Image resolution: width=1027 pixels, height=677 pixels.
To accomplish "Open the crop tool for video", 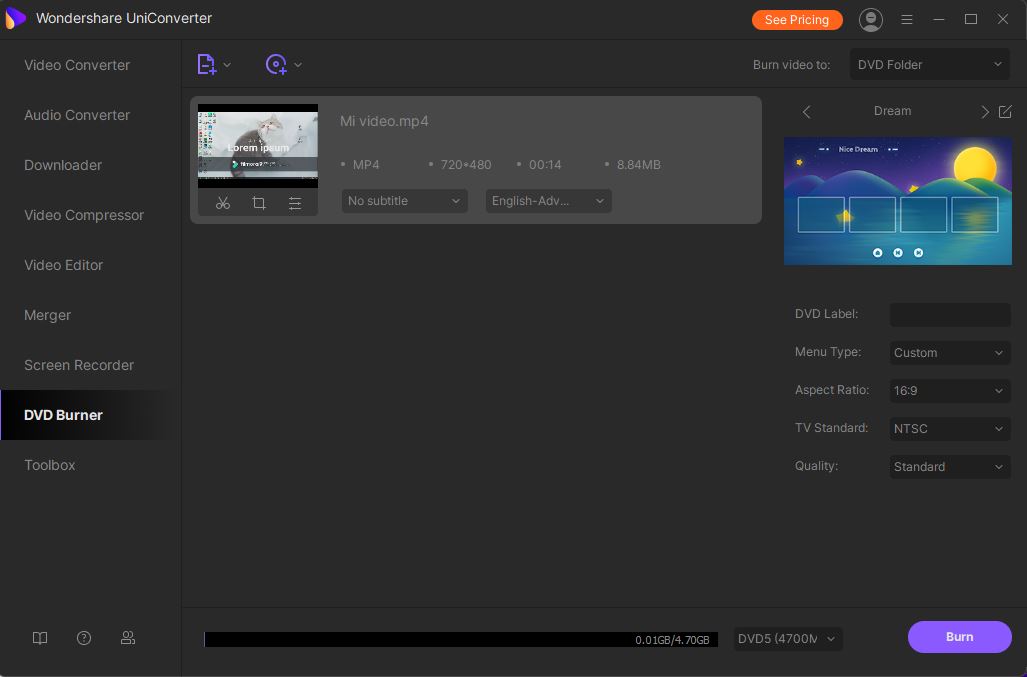I will (259, 203).
